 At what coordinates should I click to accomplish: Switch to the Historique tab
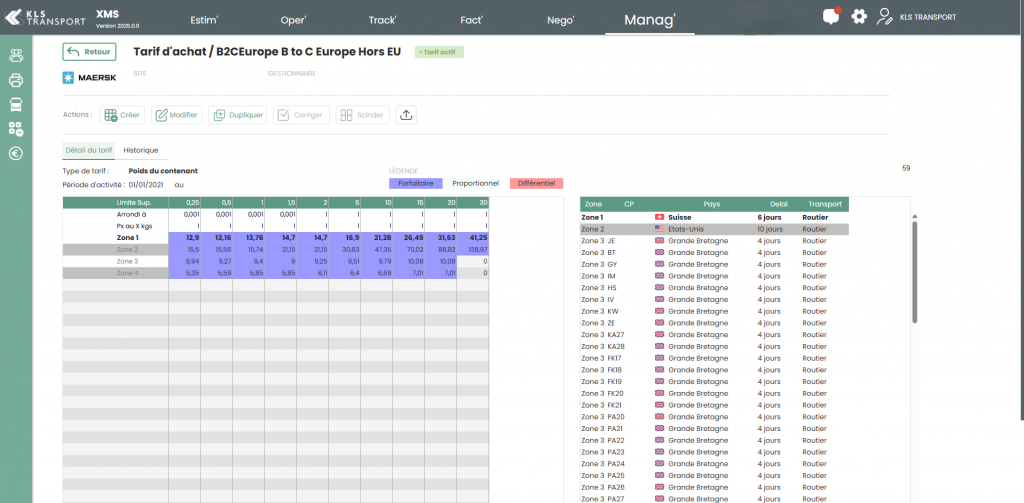(141, 150)
